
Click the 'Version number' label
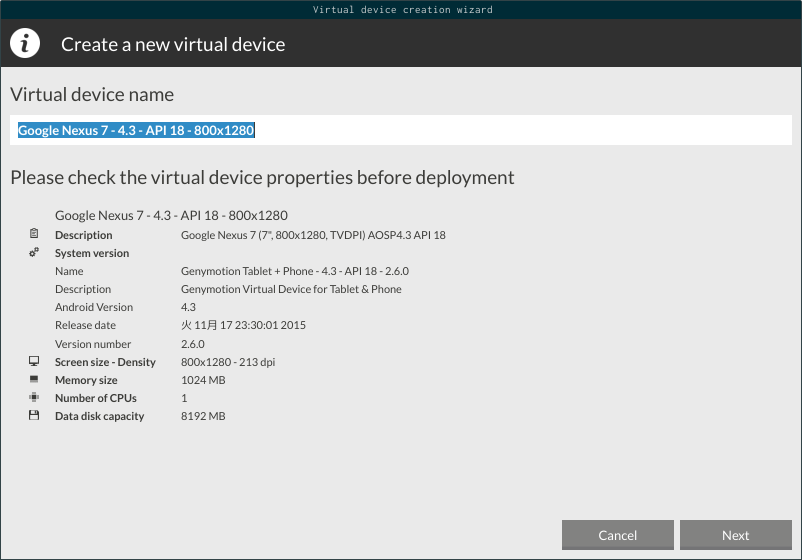pos(93,344)
